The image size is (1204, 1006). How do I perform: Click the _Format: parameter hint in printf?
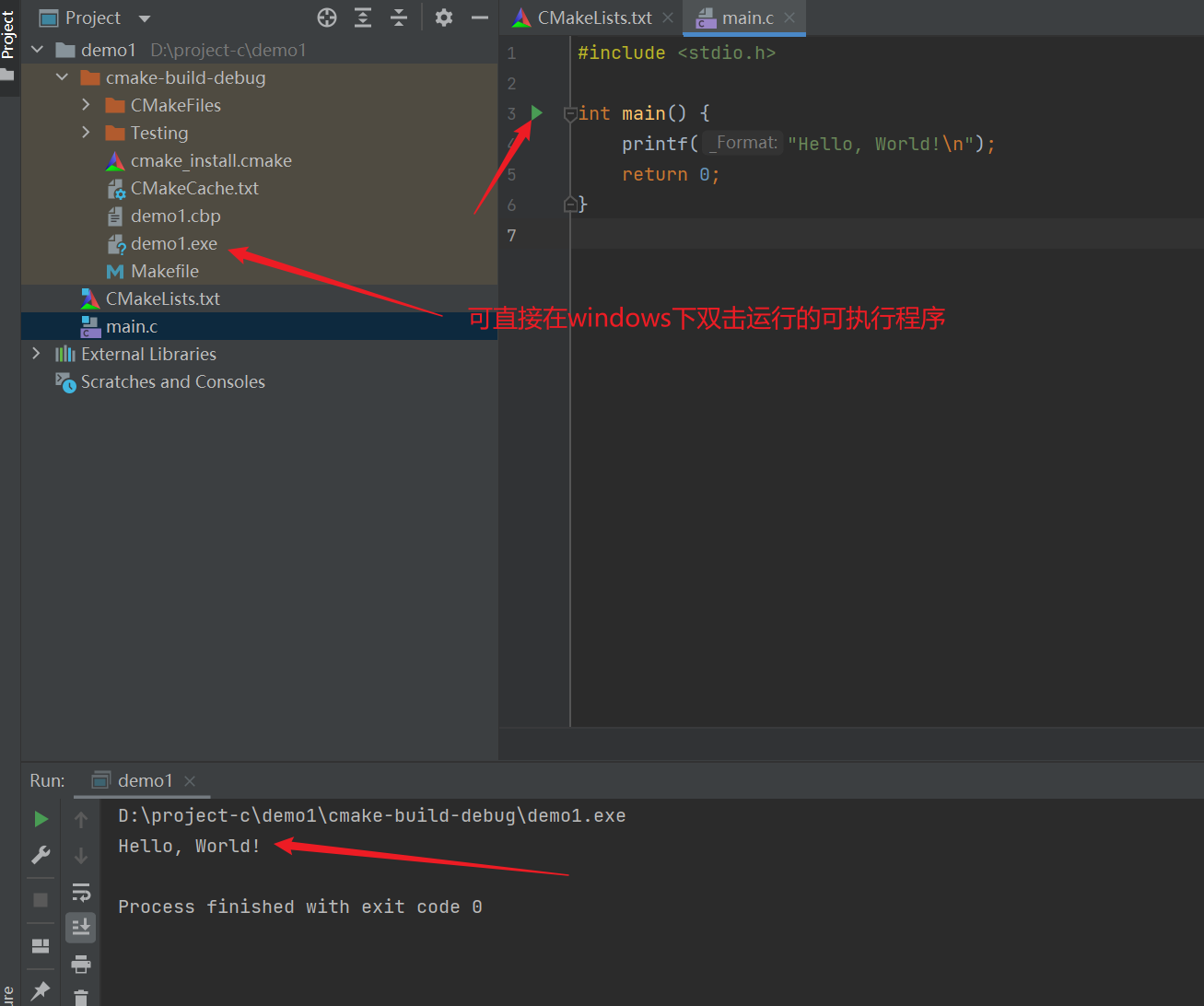coord(743,143)
